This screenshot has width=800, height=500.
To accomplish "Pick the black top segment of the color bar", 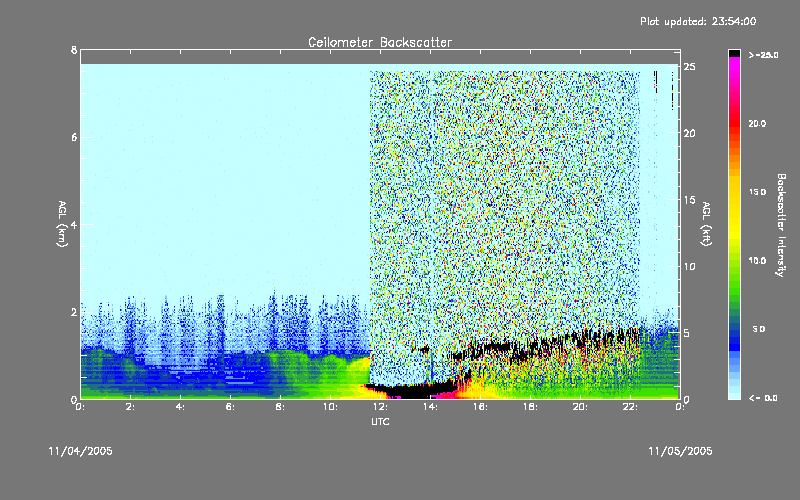I will [734, 53].
